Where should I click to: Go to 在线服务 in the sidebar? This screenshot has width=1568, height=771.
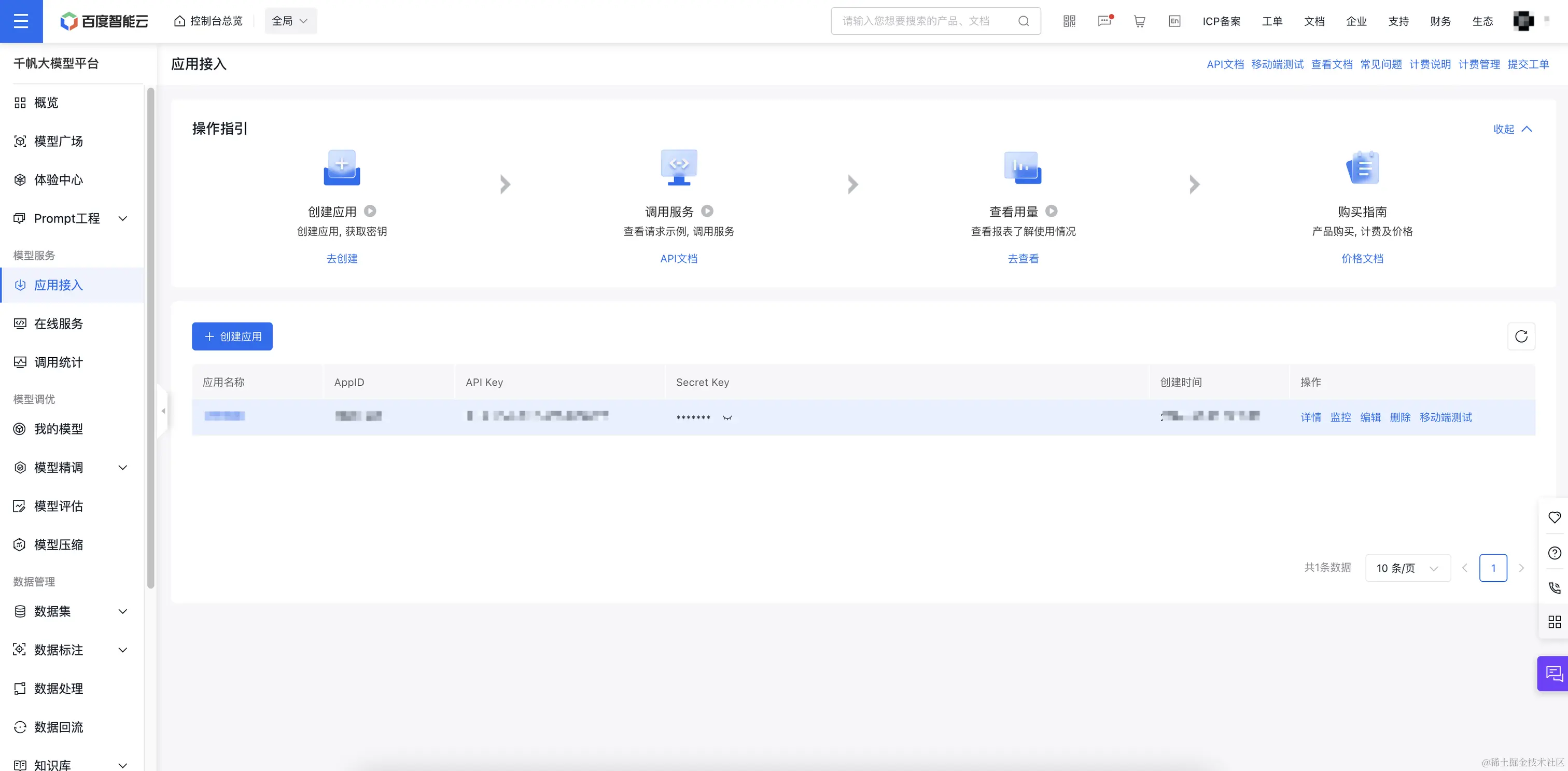pos(59,324)
